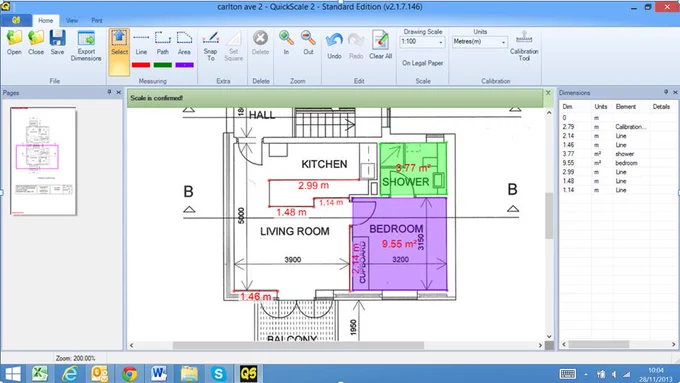Click the Units column header
The height and width of the screenshot is (383, 680).
(601, 107)
